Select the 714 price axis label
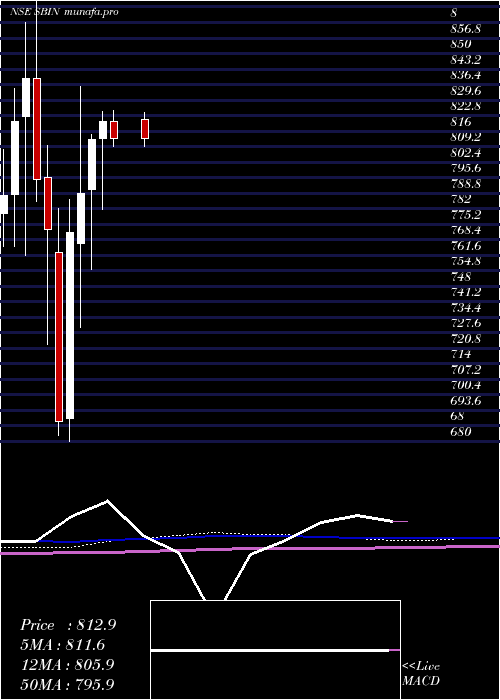 click(461, 354)
